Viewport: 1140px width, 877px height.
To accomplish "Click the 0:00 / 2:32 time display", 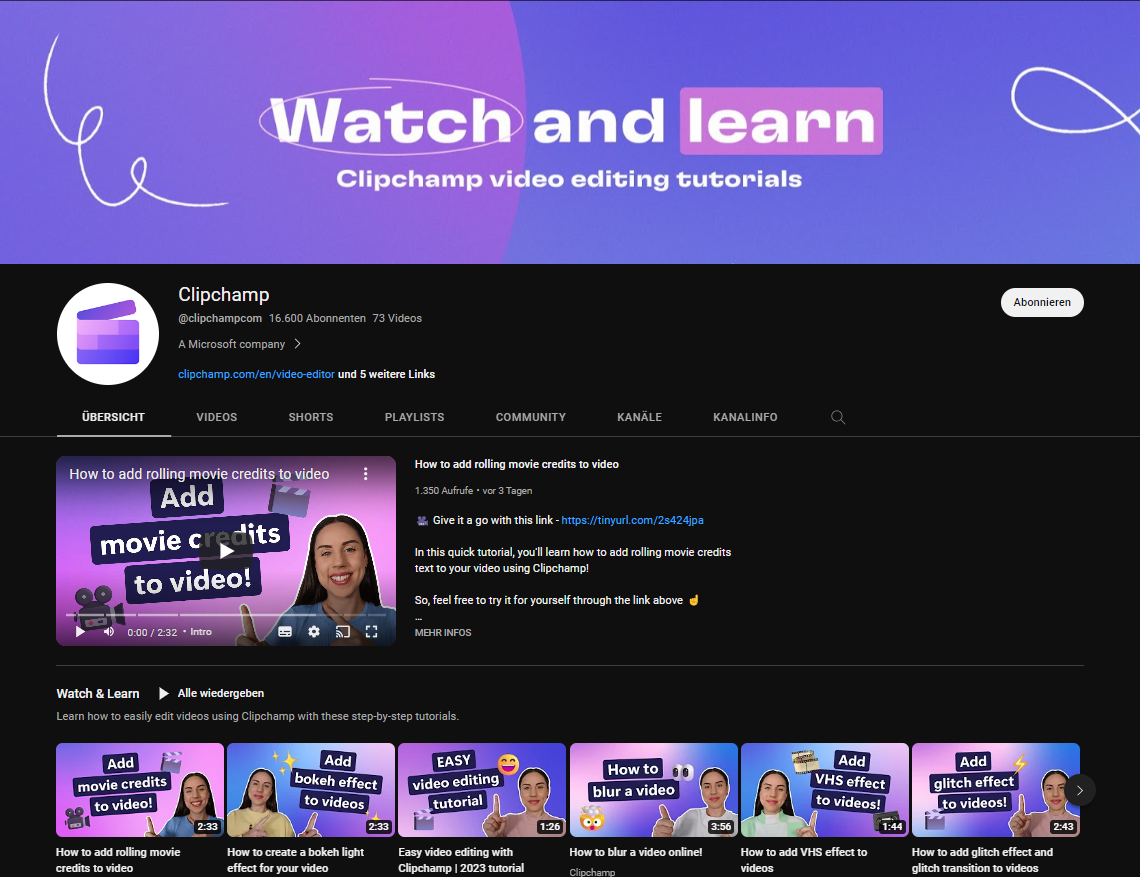I will point(152,633).
